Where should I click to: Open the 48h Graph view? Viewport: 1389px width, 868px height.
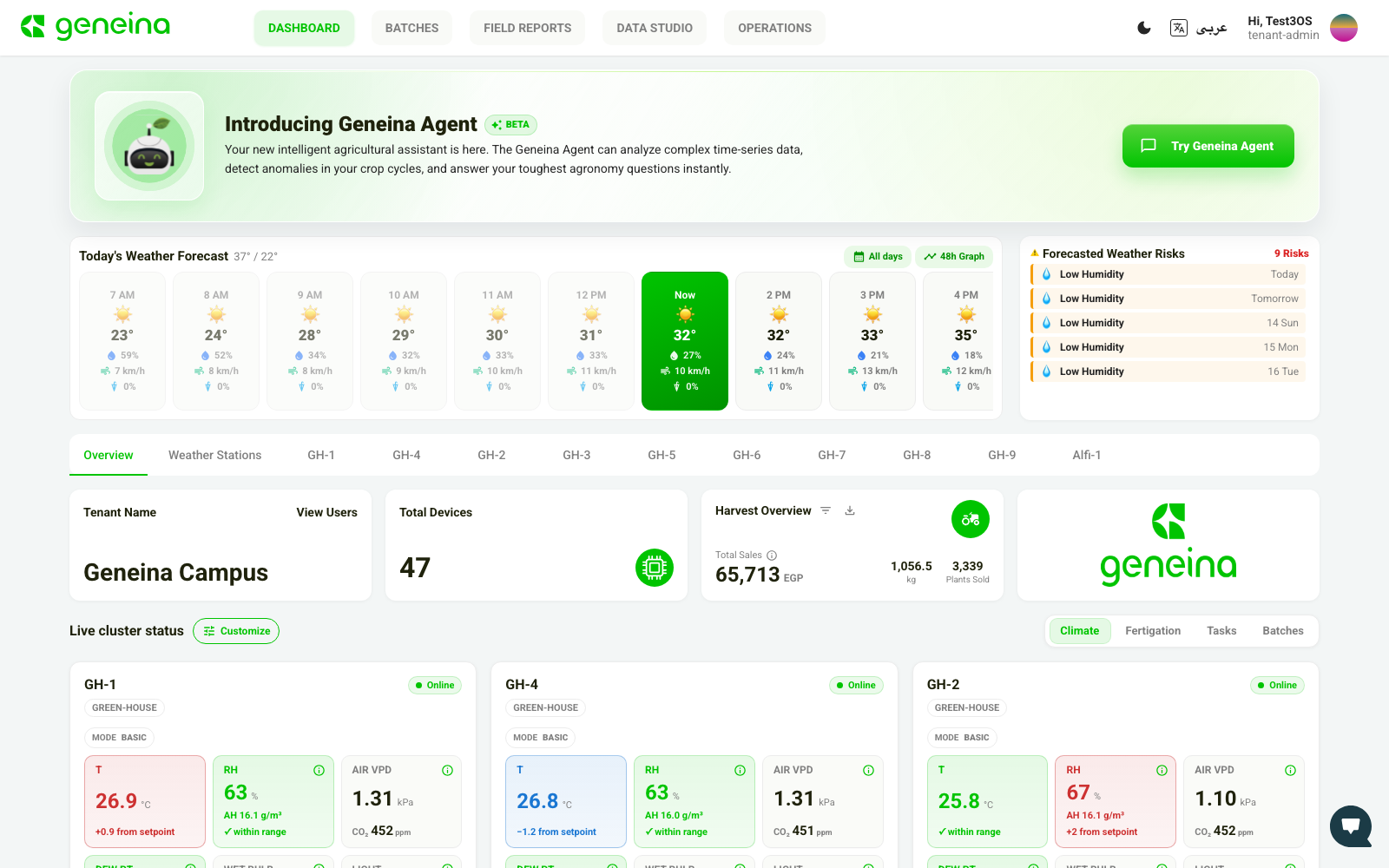point(954,256)
